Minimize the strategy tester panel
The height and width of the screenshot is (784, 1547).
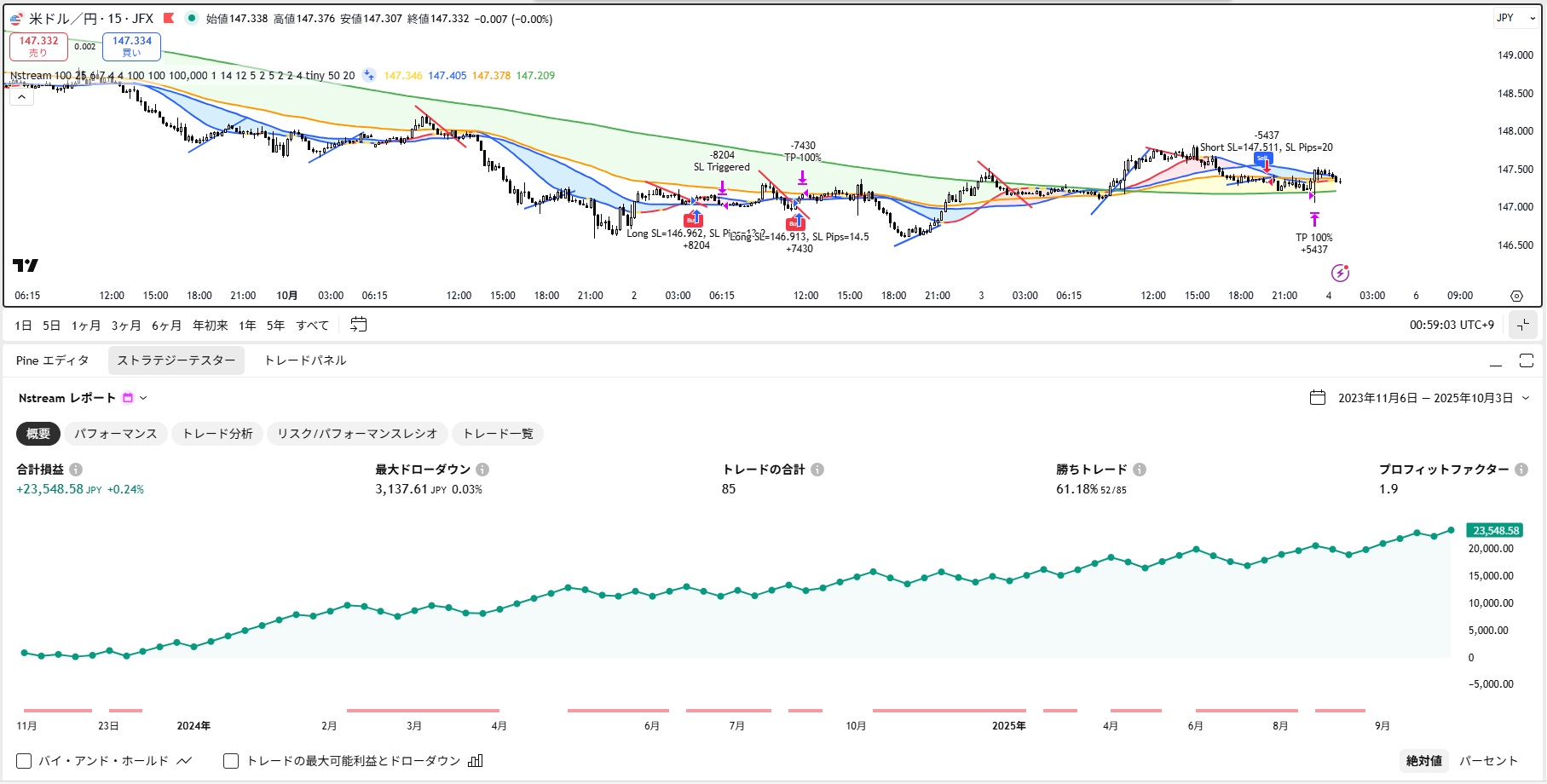point(1496,361)
